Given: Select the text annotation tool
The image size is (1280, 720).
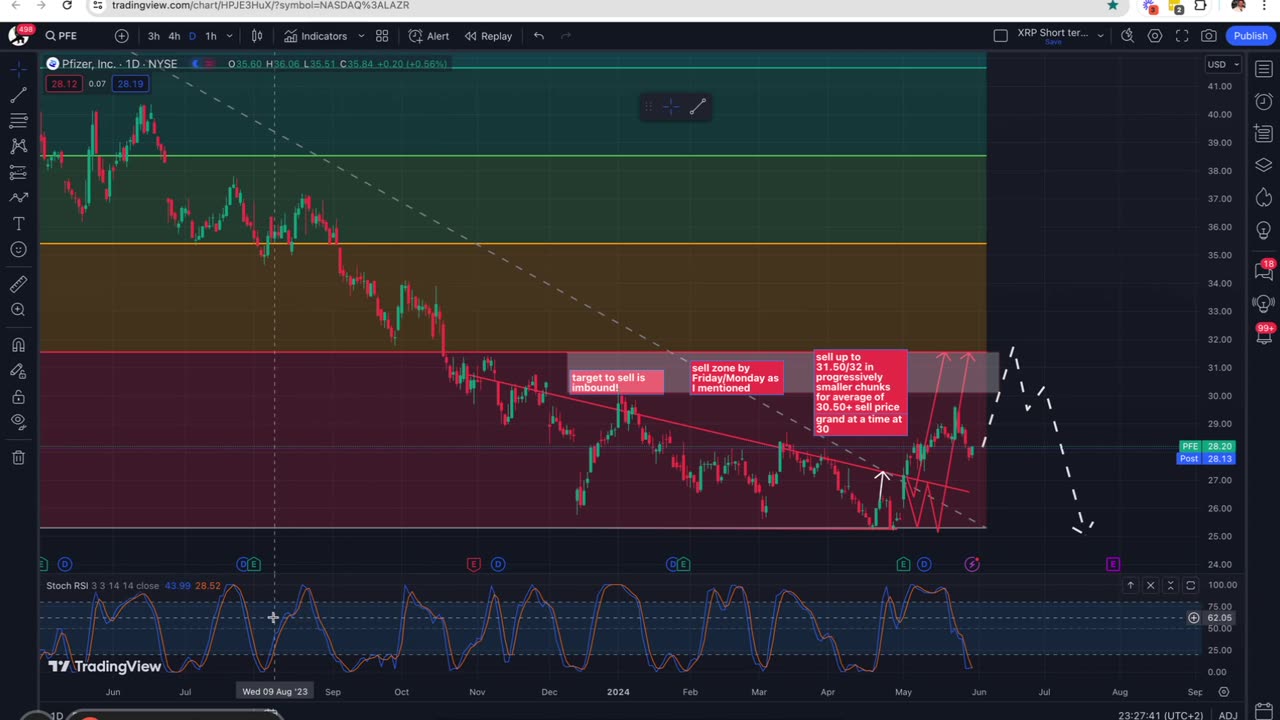Looking at the screenshot, I should (18, 224).
